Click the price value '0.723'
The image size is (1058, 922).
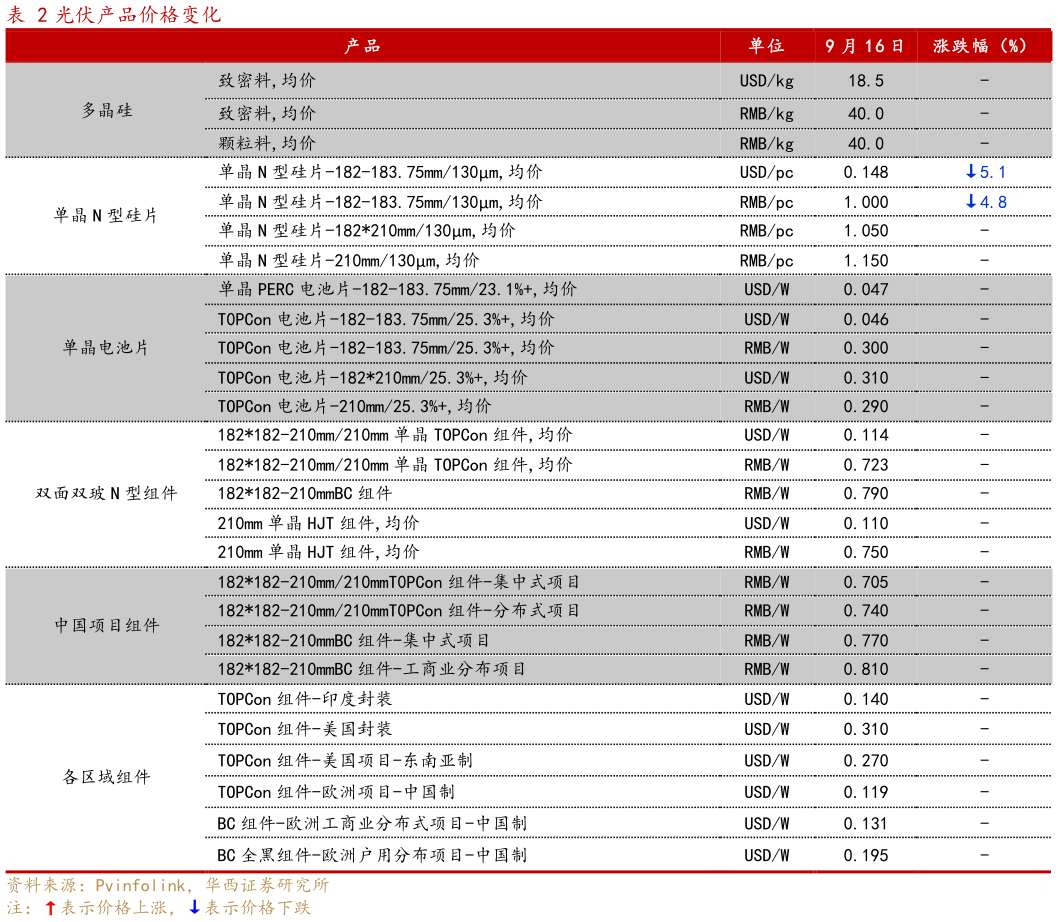click(866, 465)
